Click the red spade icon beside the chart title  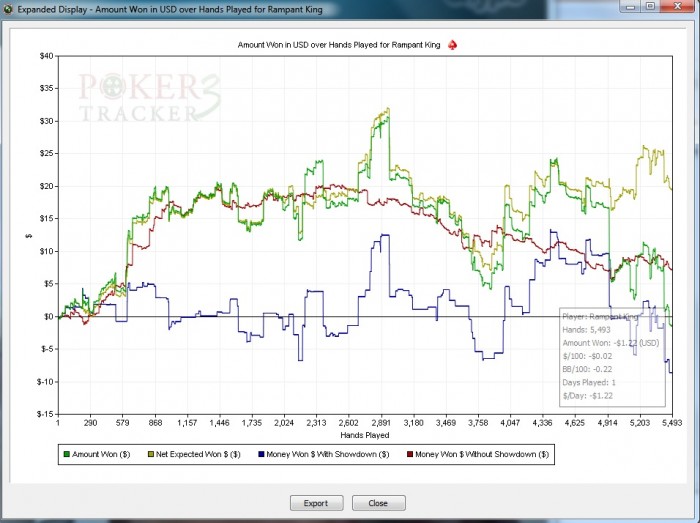tap(452, 45)
